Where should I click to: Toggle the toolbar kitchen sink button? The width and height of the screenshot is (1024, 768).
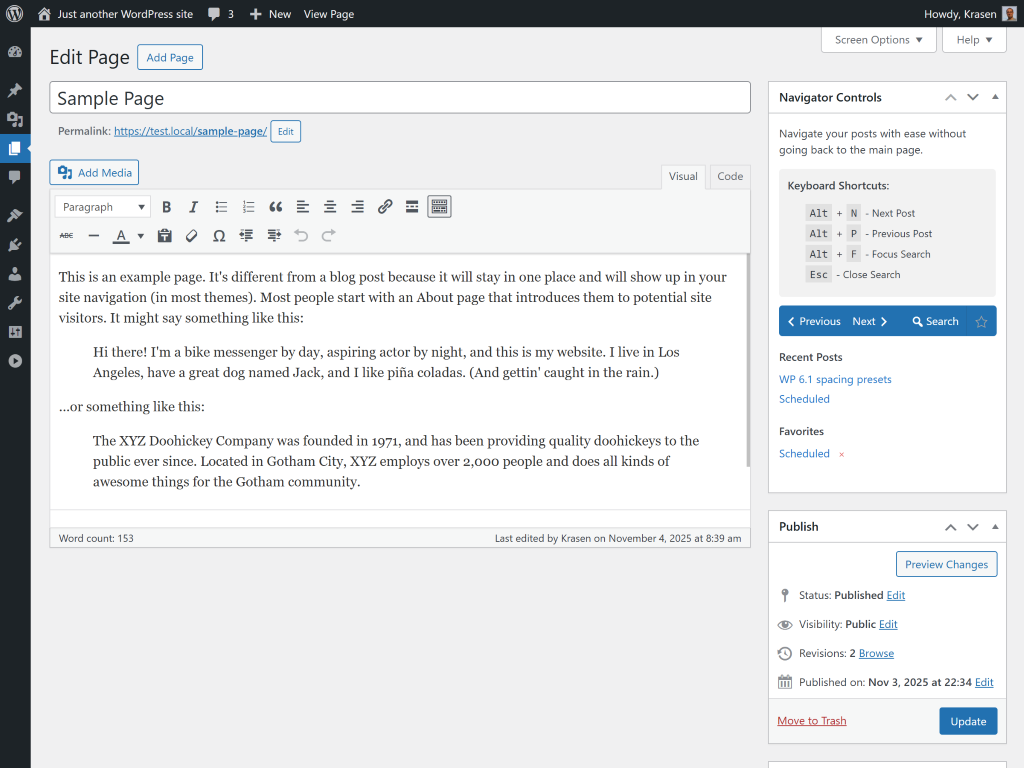(439, 207)
